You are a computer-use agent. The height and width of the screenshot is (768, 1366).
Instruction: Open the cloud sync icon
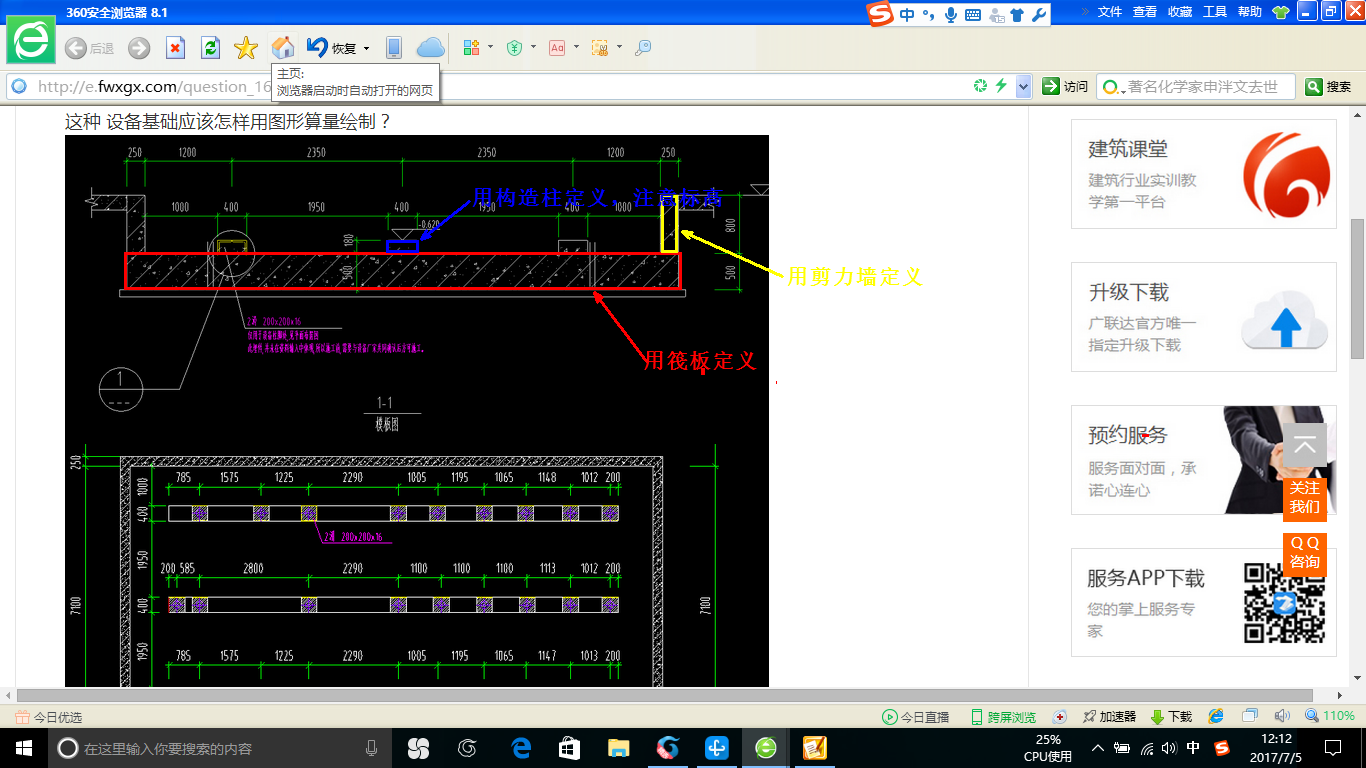[x=430, y=47]
